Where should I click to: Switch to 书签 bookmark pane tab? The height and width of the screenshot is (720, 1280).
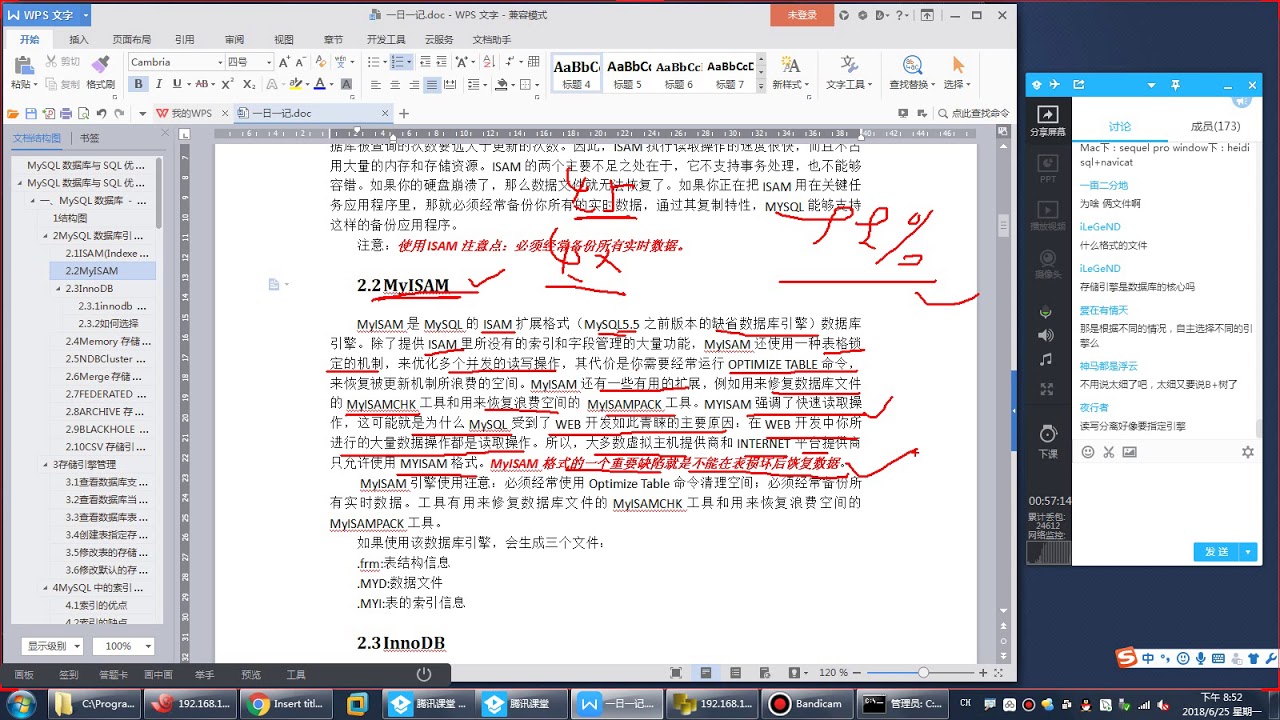point(90,138)
